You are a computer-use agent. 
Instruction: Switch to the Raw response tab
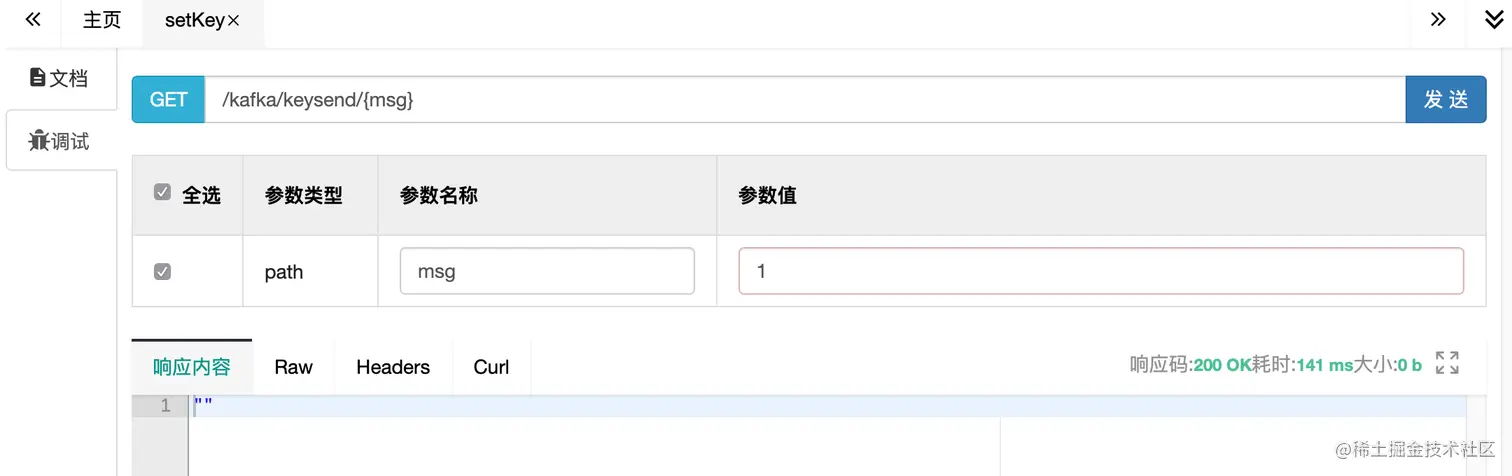coord(293,367)
